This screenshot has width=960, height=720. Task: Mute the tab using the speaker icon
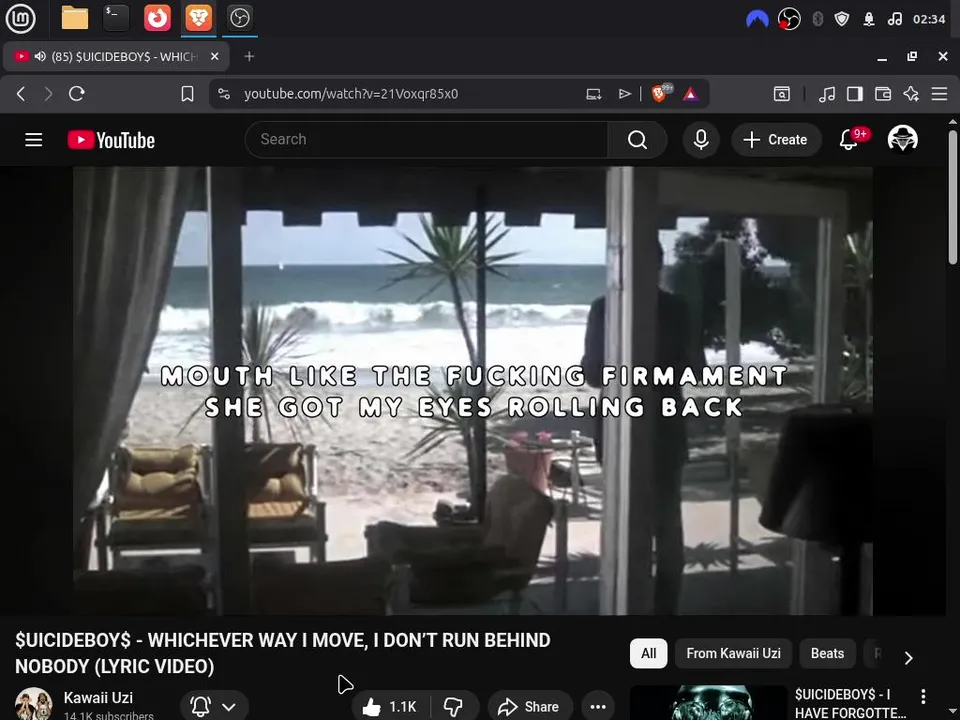[40, 56]
